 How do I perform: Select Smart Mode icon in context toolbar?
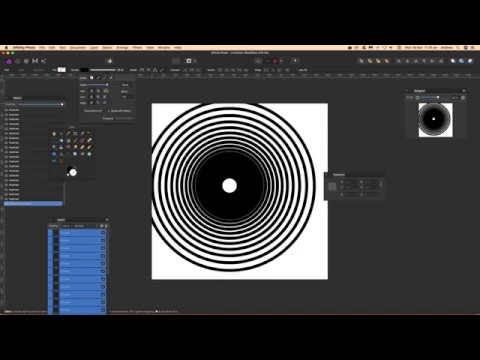click(x=148, y=70)
